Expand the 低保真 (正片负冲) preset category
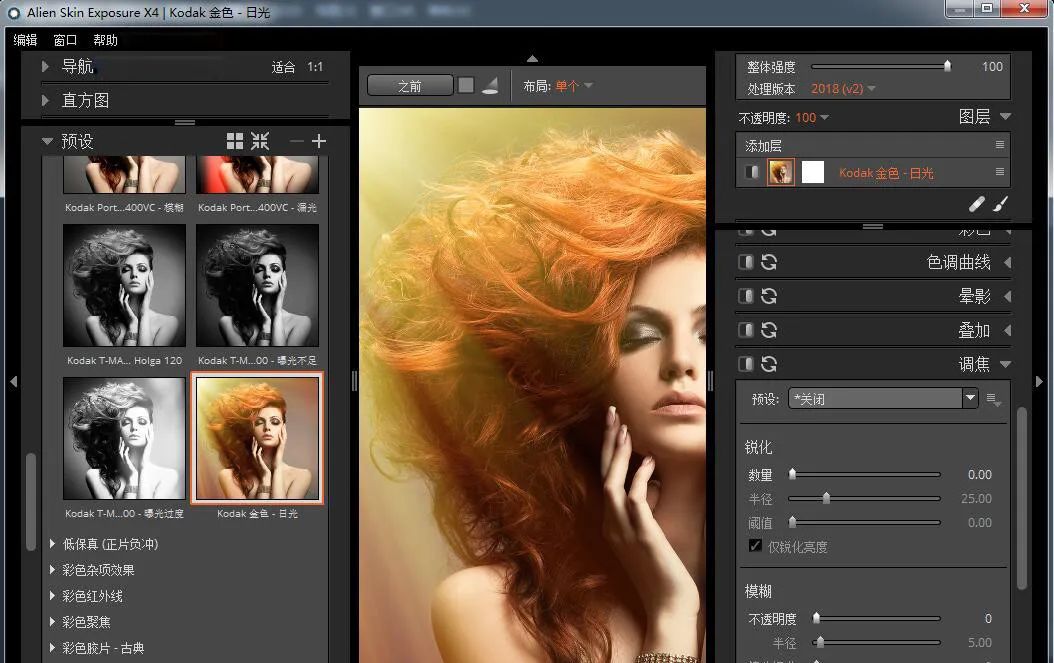1054x663 pixels. coord(52,543)
